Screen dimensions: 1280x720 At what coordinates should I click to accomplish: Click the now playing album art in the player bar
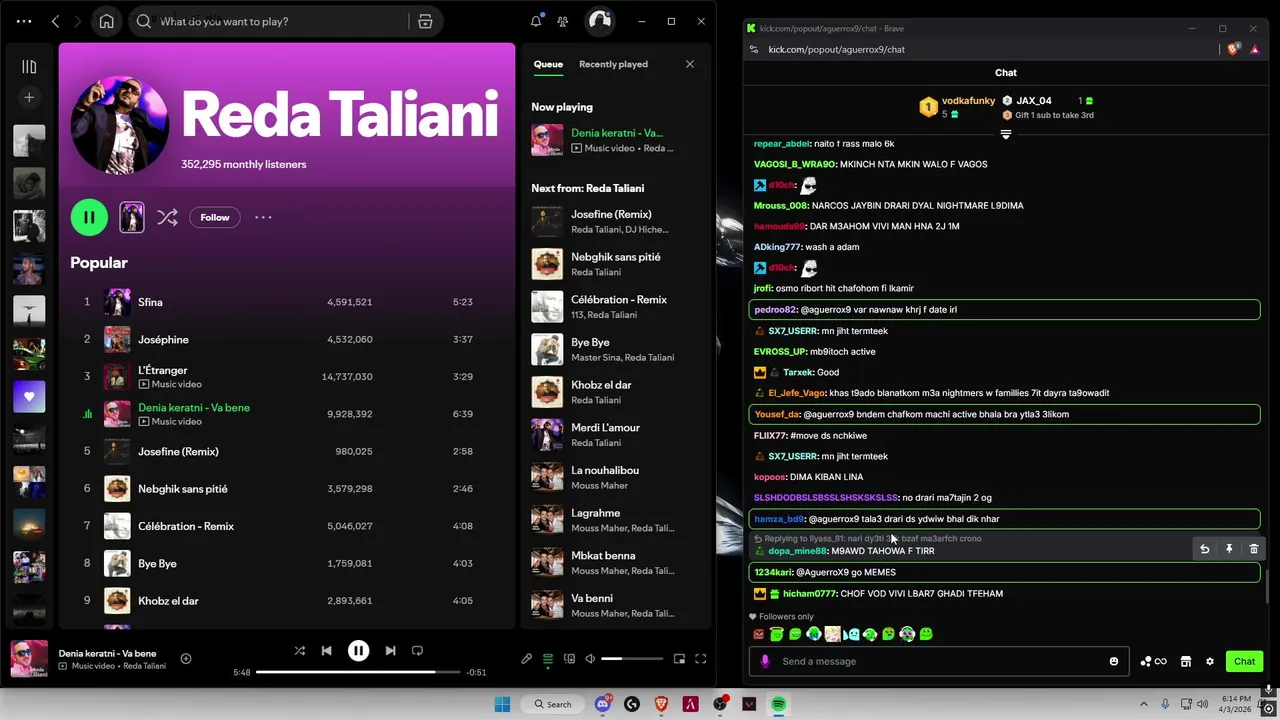coord(29,658)
